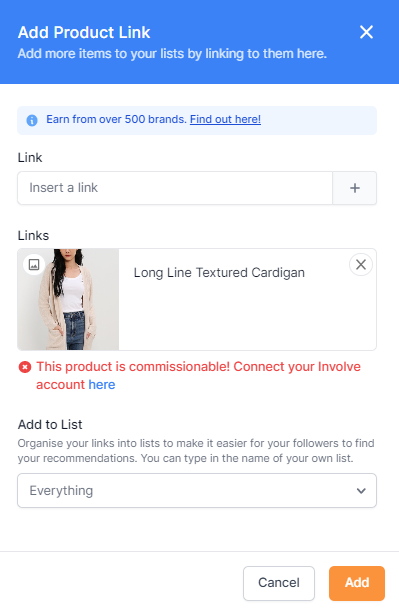399x613 pixels.
Task: Click the 'Links' section label
Action: pos(33,236)
